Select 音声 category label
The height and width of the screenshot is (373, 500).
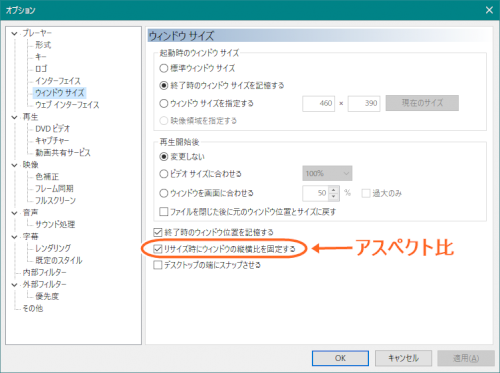coord(30,212)
